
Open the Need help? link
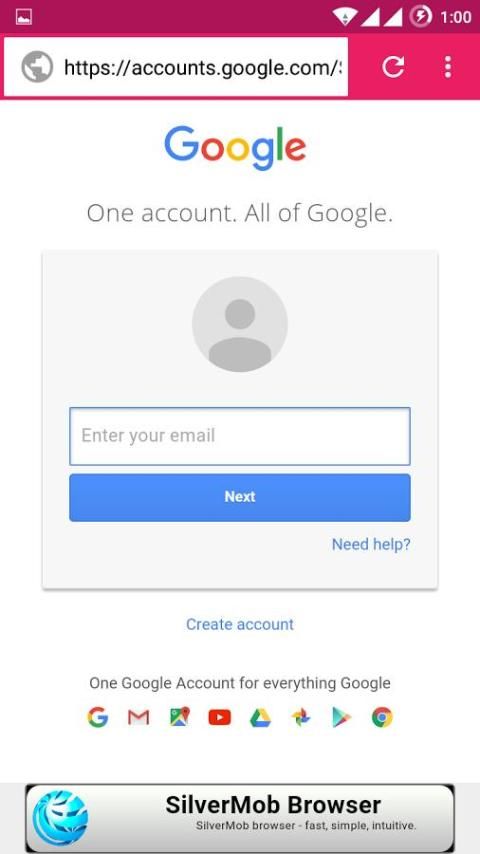click(371, 544)
